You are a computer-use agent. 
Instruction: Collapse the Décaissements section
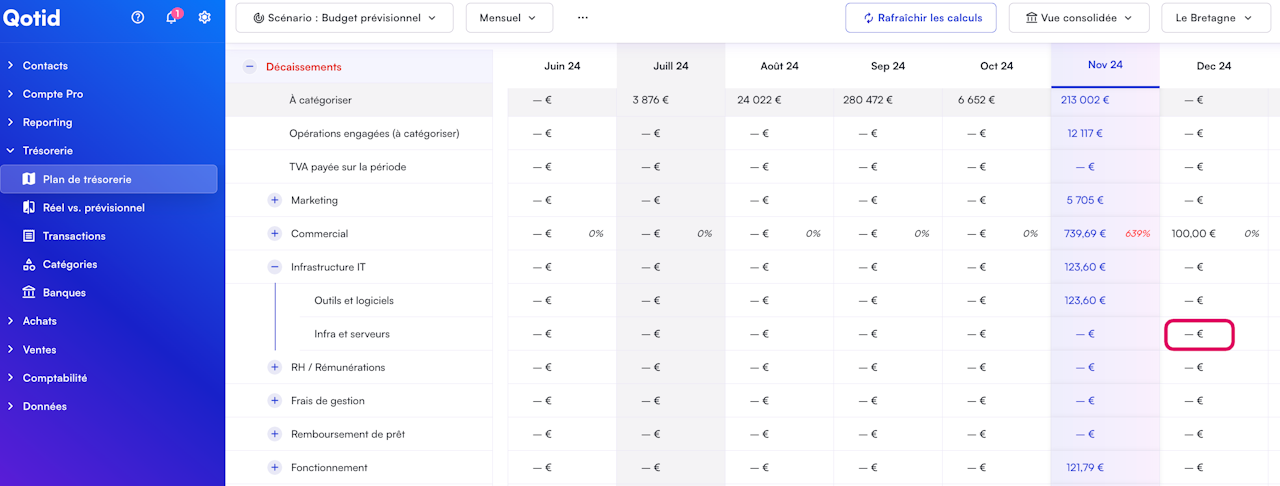tap(250, 67)
